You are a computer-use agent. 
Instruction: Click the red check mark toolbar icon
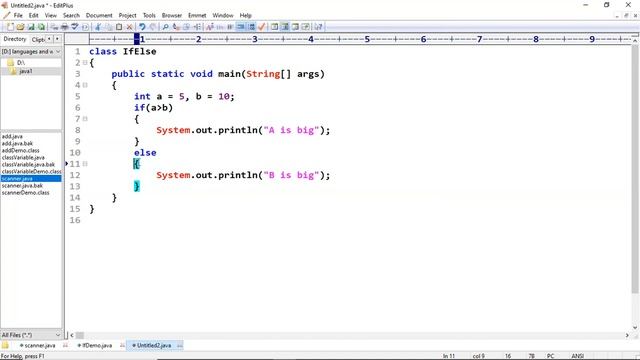click(x=262, y=27)
